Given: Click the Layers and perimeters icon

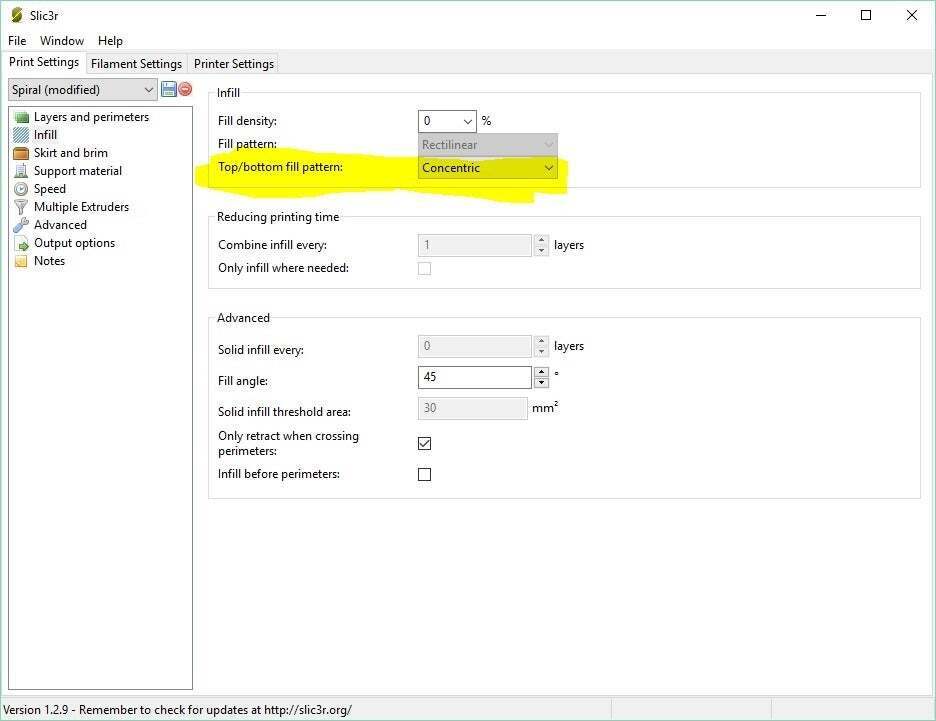Looking at the screenshot, I should point(21,118).
